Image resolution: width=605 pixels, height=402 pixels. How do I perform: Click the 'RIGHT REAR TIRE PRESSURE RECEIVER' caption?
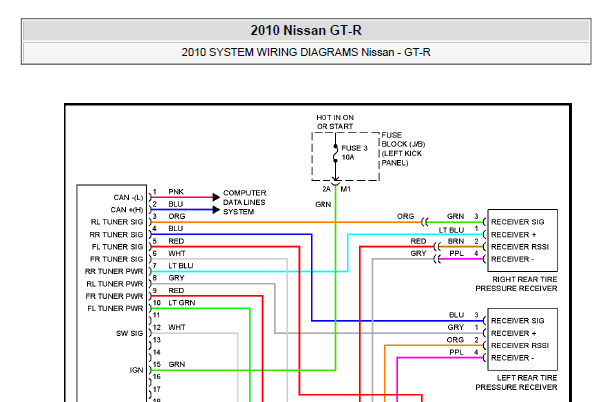(516, 284)
